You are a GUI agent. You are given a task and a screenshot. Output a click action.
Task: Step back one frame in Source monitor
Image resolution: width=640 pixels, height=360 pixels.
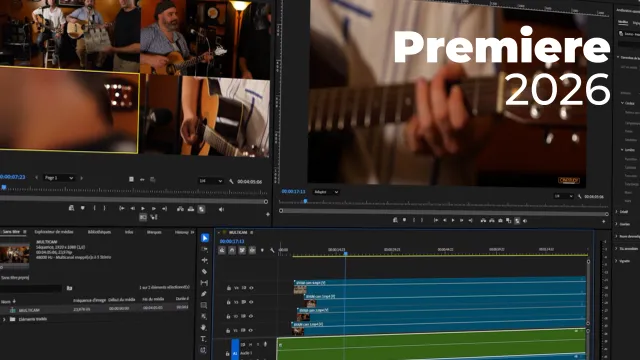(132, 209)
